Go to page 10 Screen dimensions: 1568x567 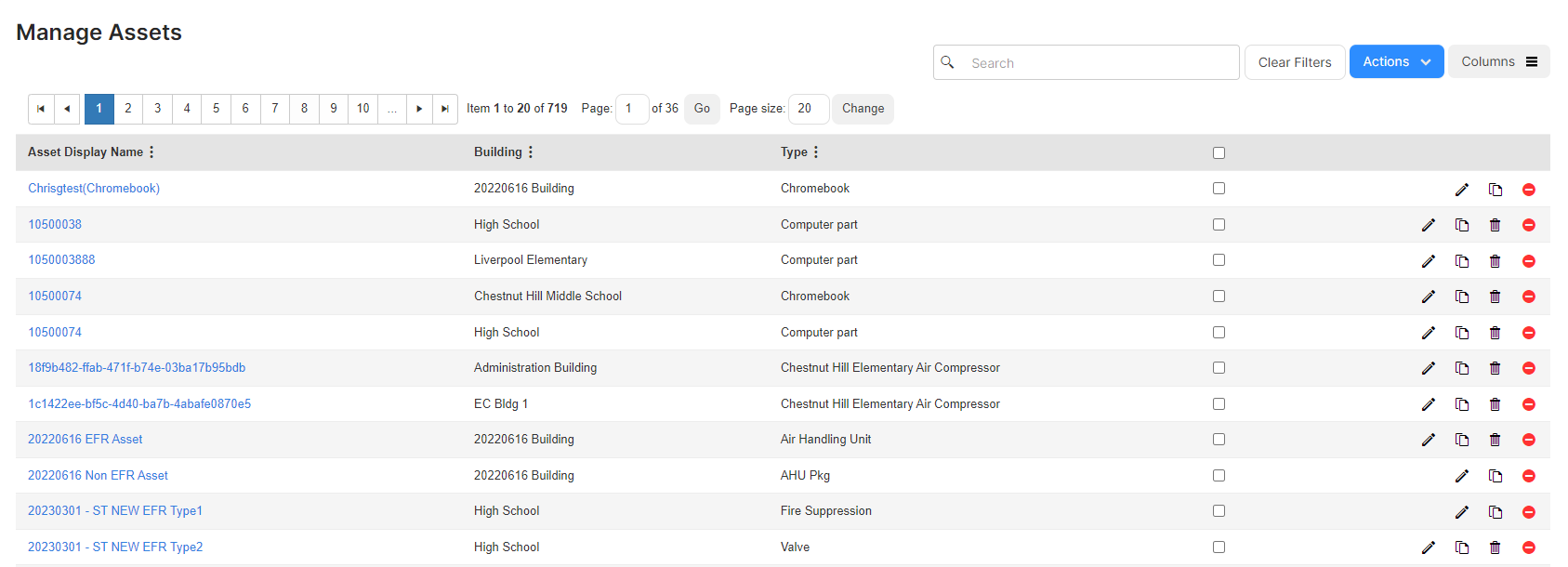pyautogui.click(x=363, y=109)
